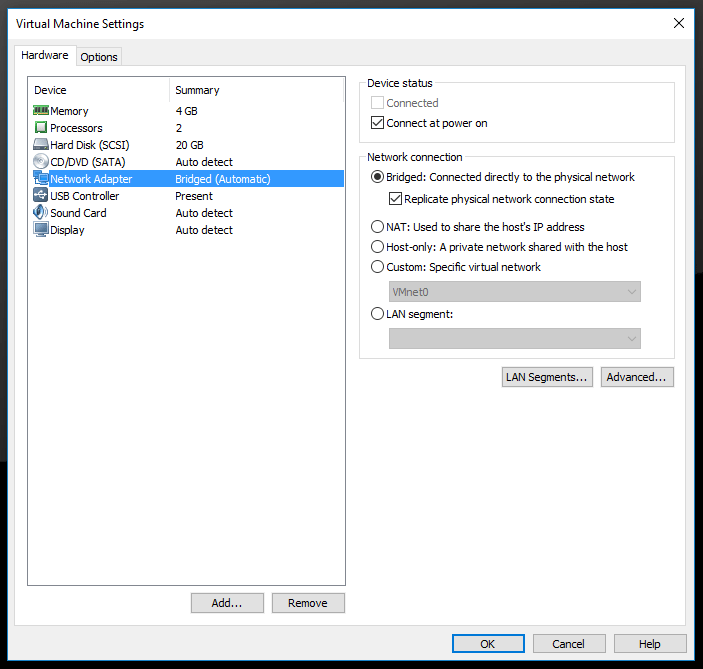
Task: Click the Processors chip icon
Action: click(x=41, y=128)
